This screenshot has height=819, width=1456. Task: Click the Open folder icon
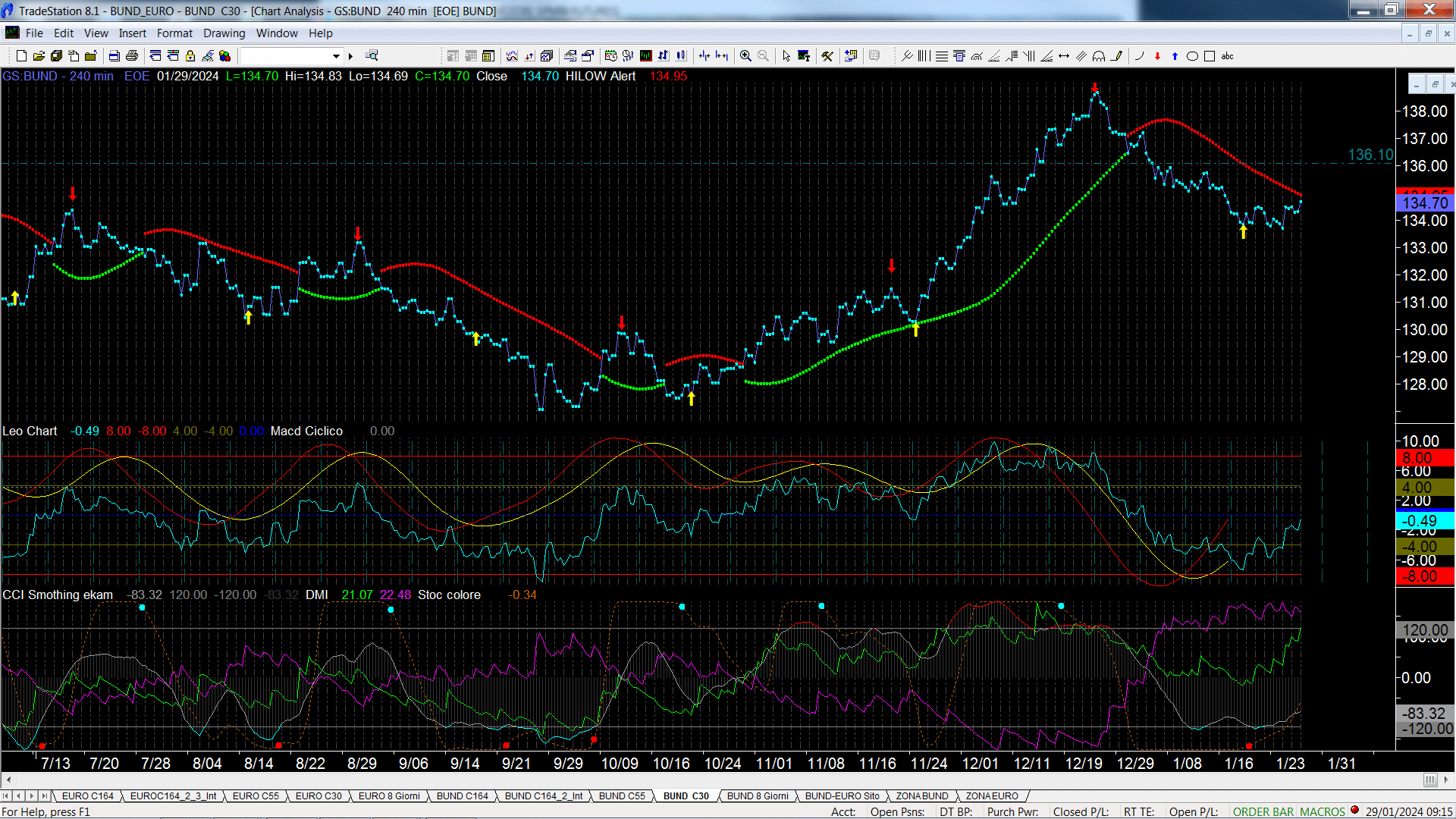pos(39,56)
